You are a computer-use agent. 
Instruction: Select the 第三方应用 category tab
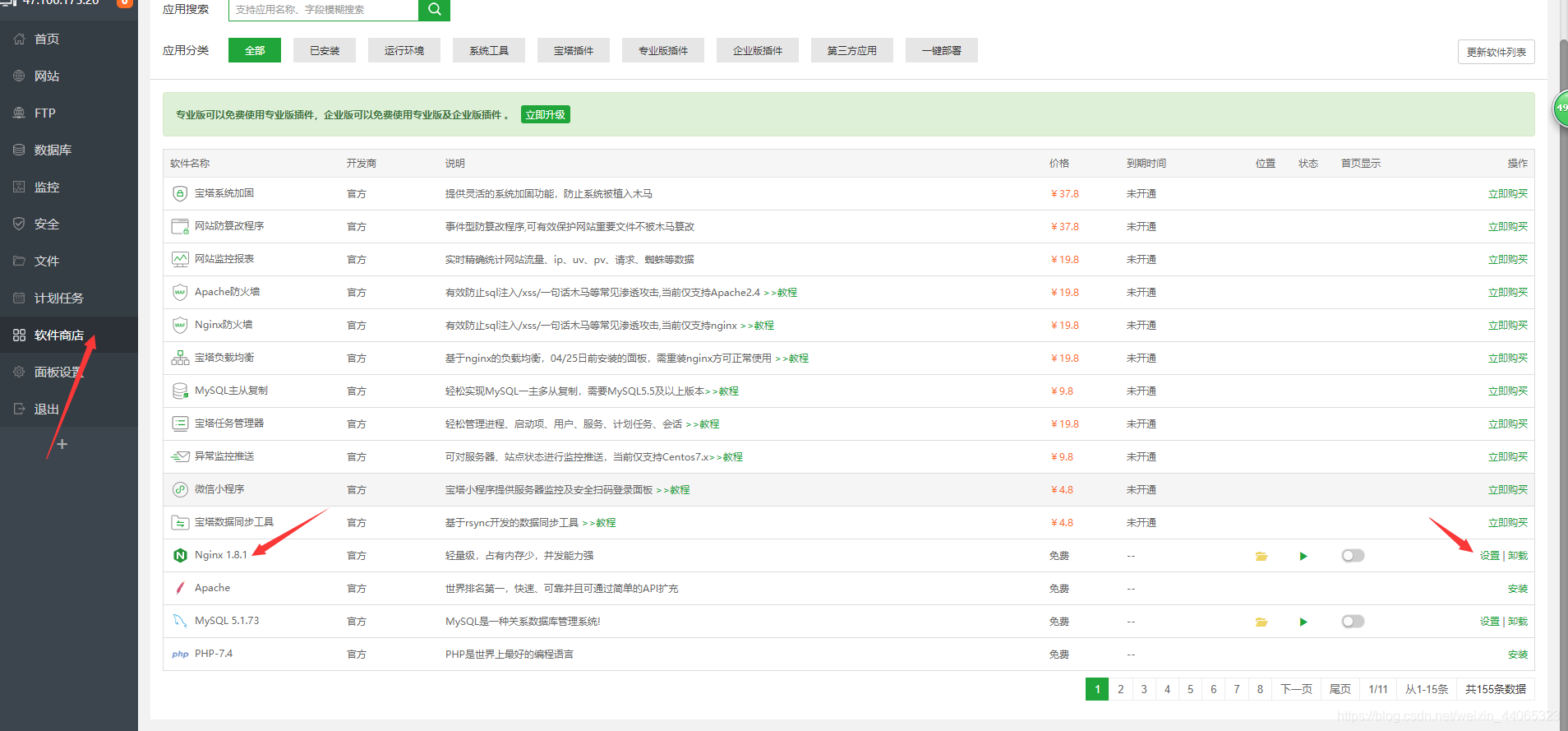pos(852,50)
